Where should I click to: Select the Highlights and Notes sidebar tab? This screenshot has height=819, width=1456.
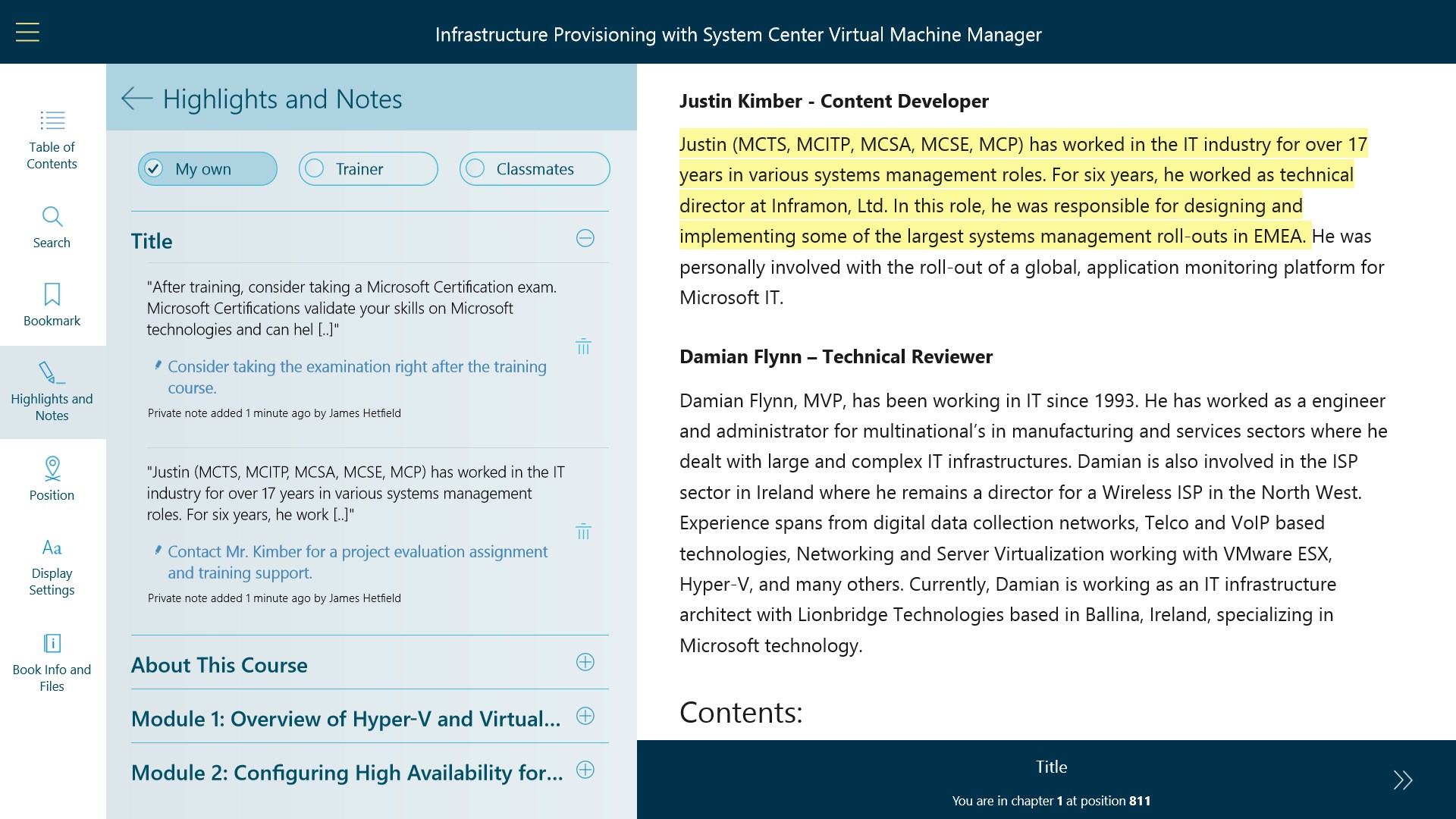click(x=52, y=391)
